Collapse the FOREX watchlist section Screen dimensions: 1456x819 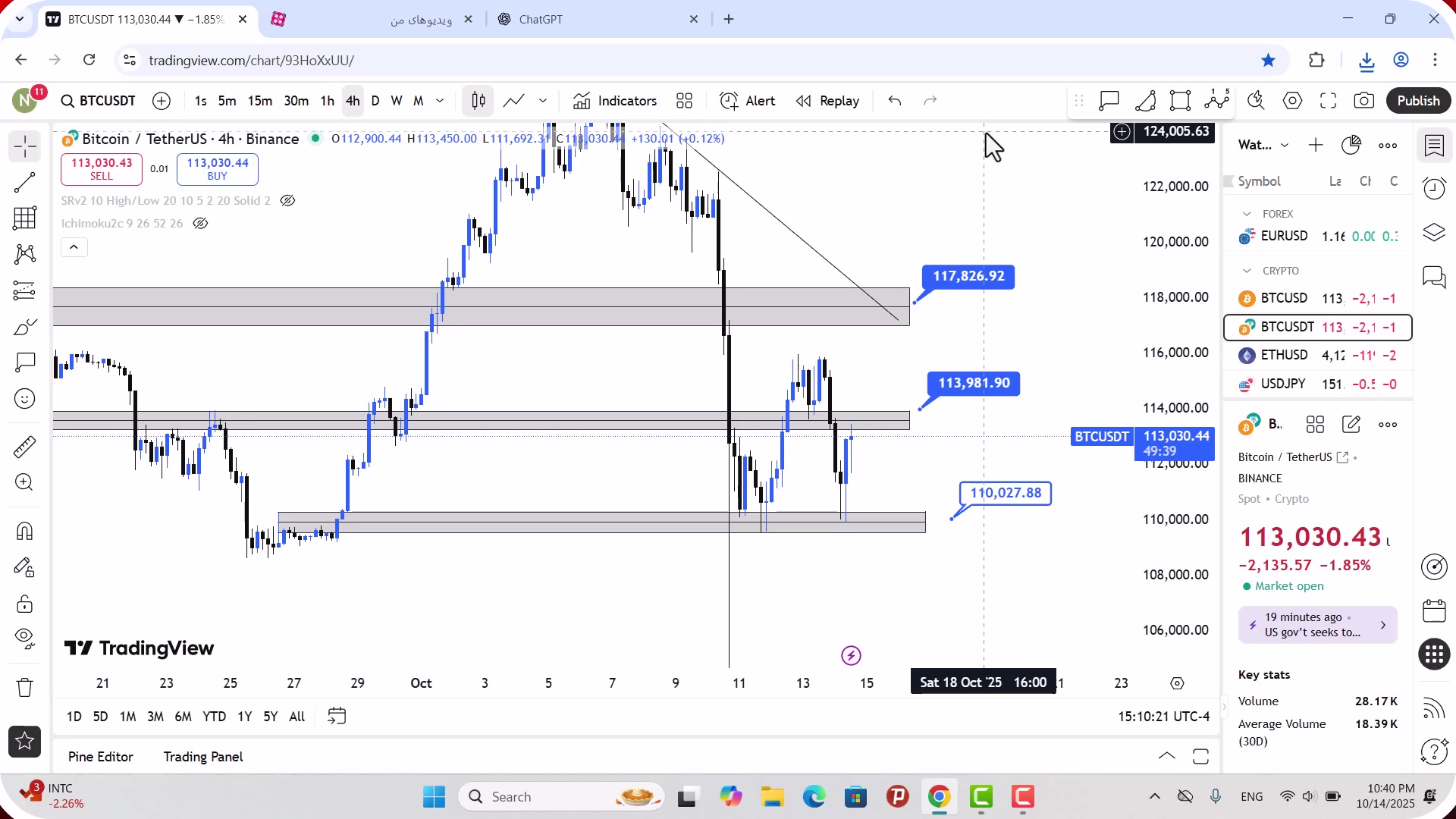point(1247,214)
